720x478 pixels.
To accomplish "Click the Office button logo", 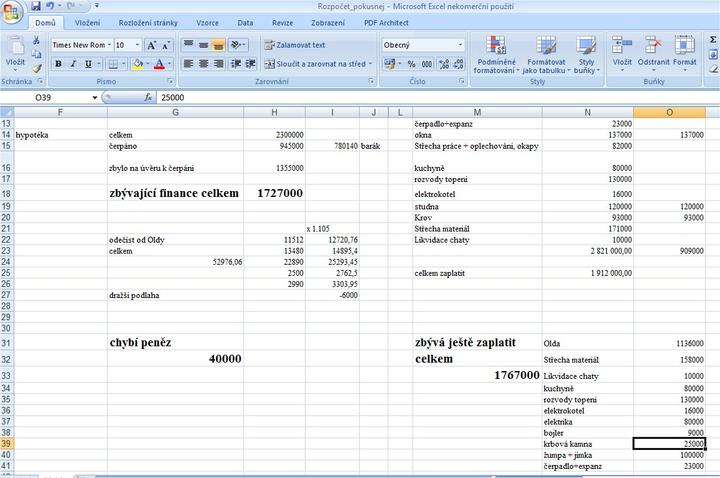I will point(12,10).
